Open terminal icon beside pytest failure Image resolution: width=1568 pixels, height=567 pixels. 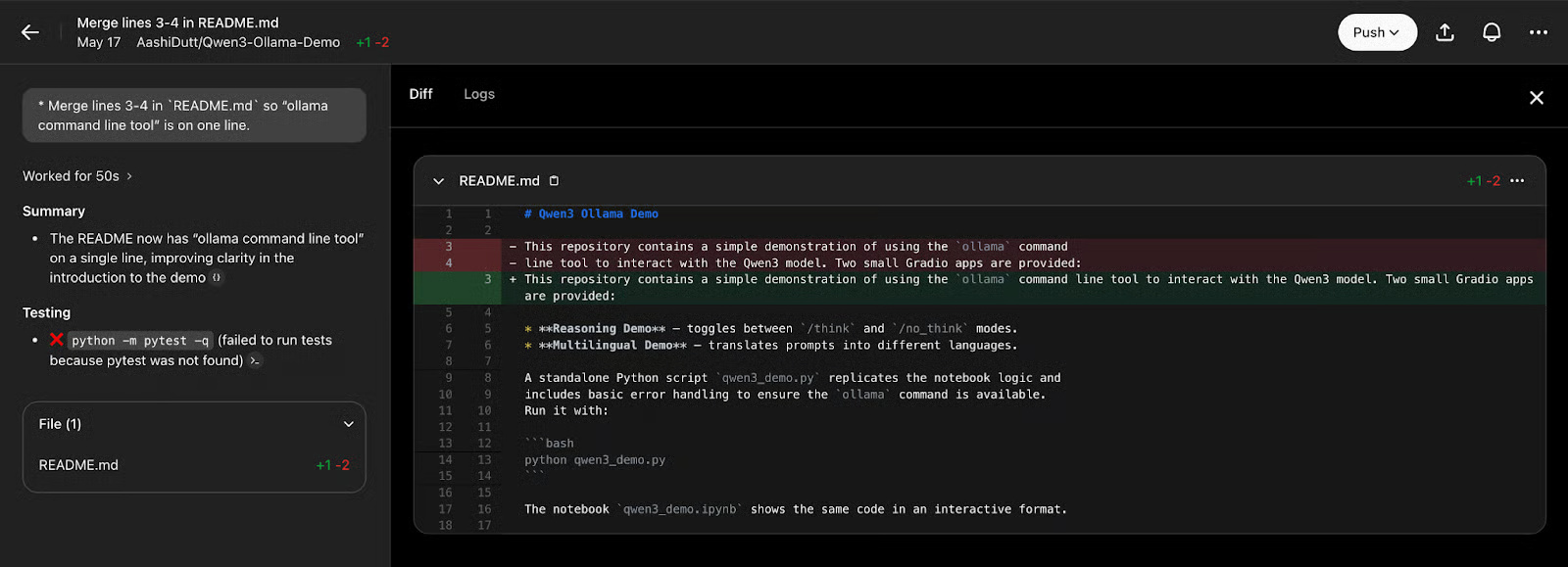click(x=255, y=361)
